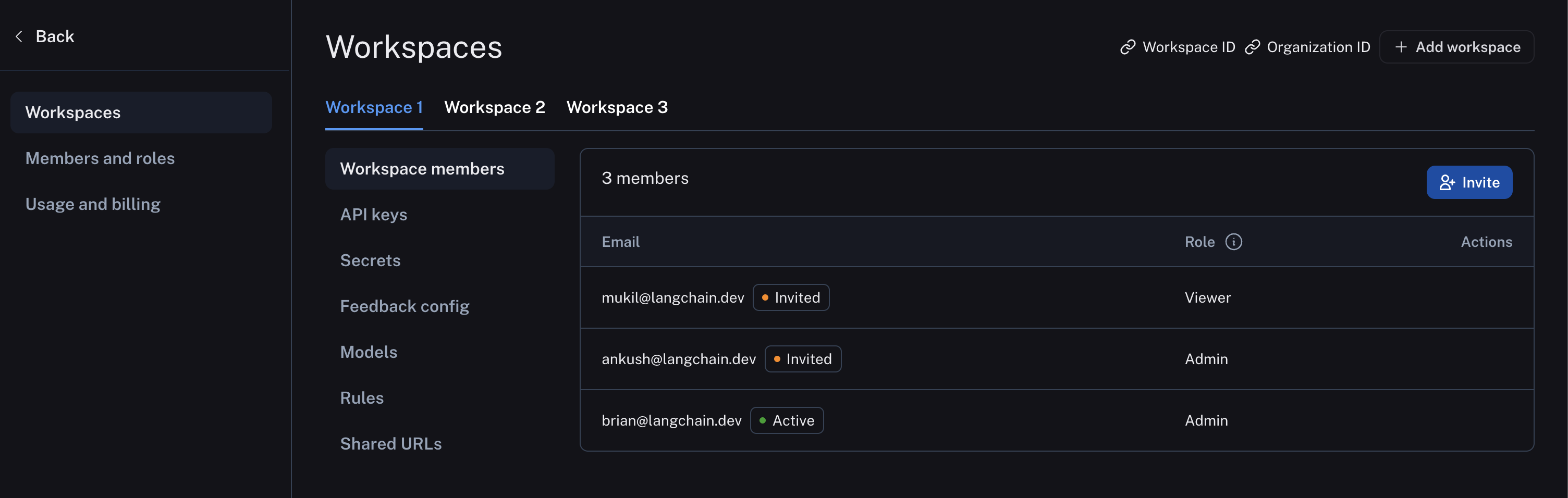This screenshot has width=1568, height=498.
Task: Click the Invited status dot for mukil@langchain.dev
Action: [x=765, y=297]
